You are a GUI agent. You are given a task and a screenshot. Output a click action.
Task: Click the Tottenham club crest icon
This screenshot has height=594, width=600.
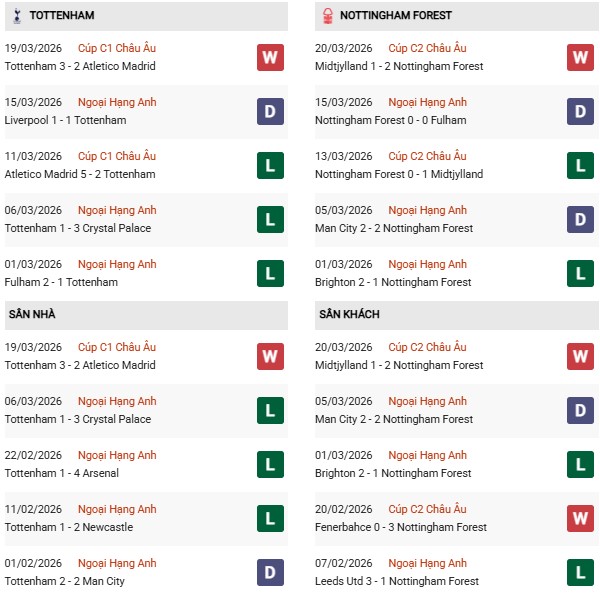click(x=17, y=16)
